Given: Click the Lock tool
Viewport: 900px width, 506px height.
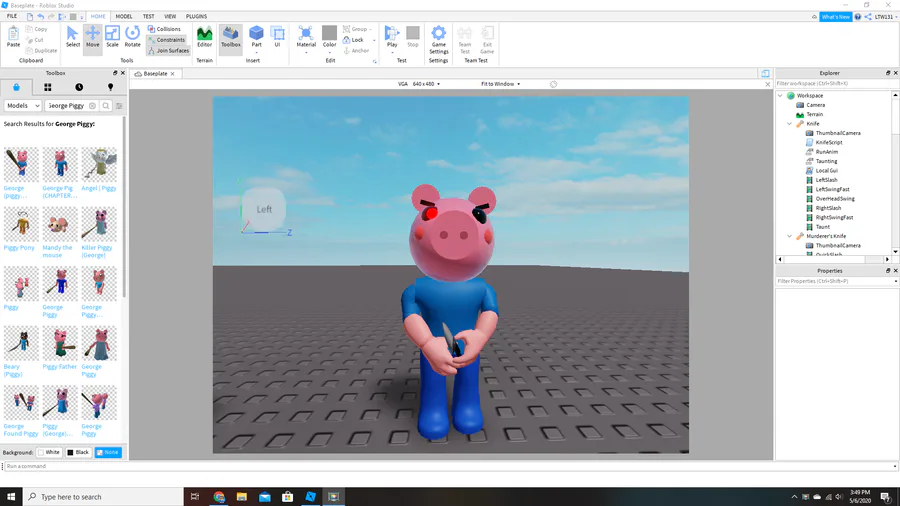Looking at the screenshot, I should [x=354, y=40].
